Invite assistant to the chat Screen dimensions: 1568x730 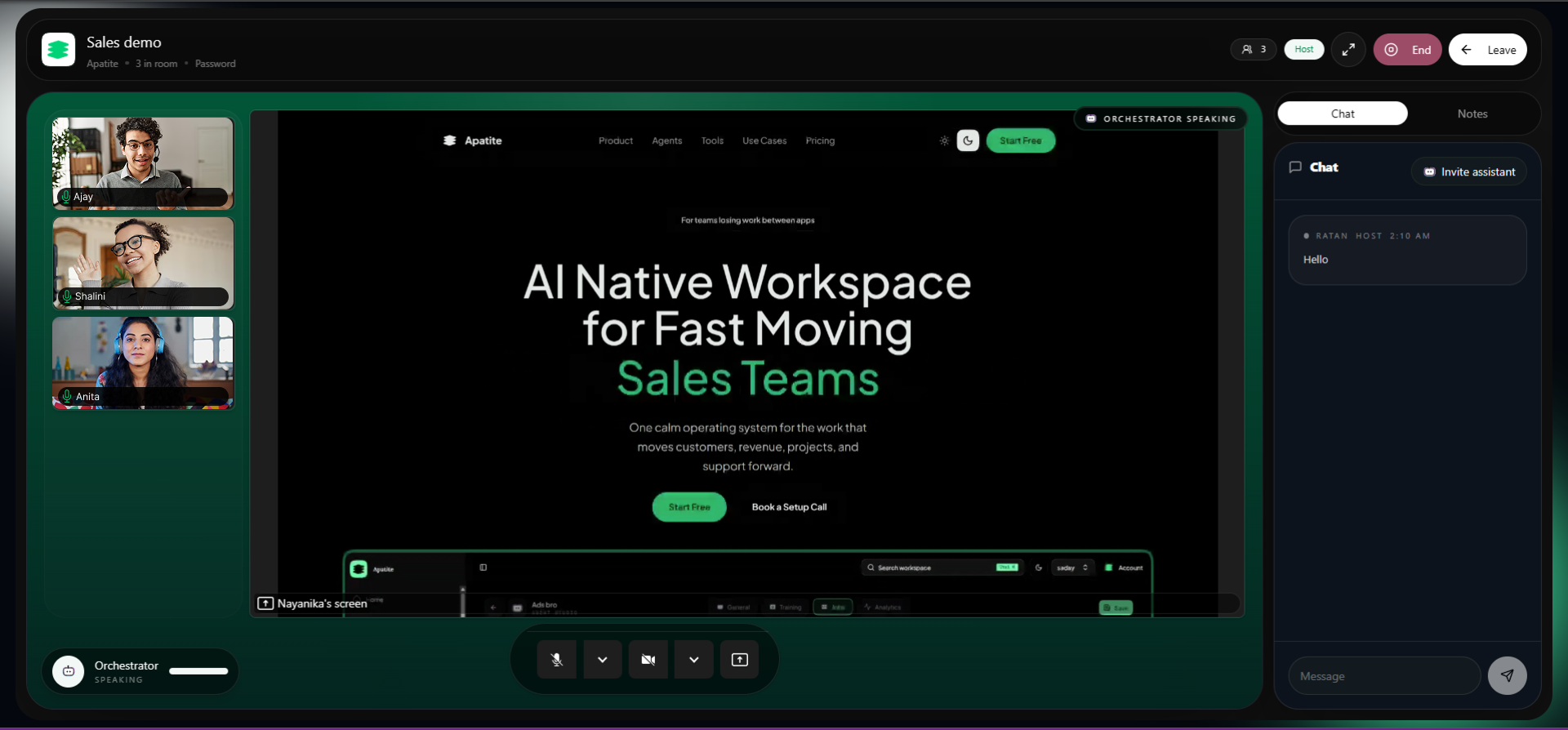click(1469, 171)
